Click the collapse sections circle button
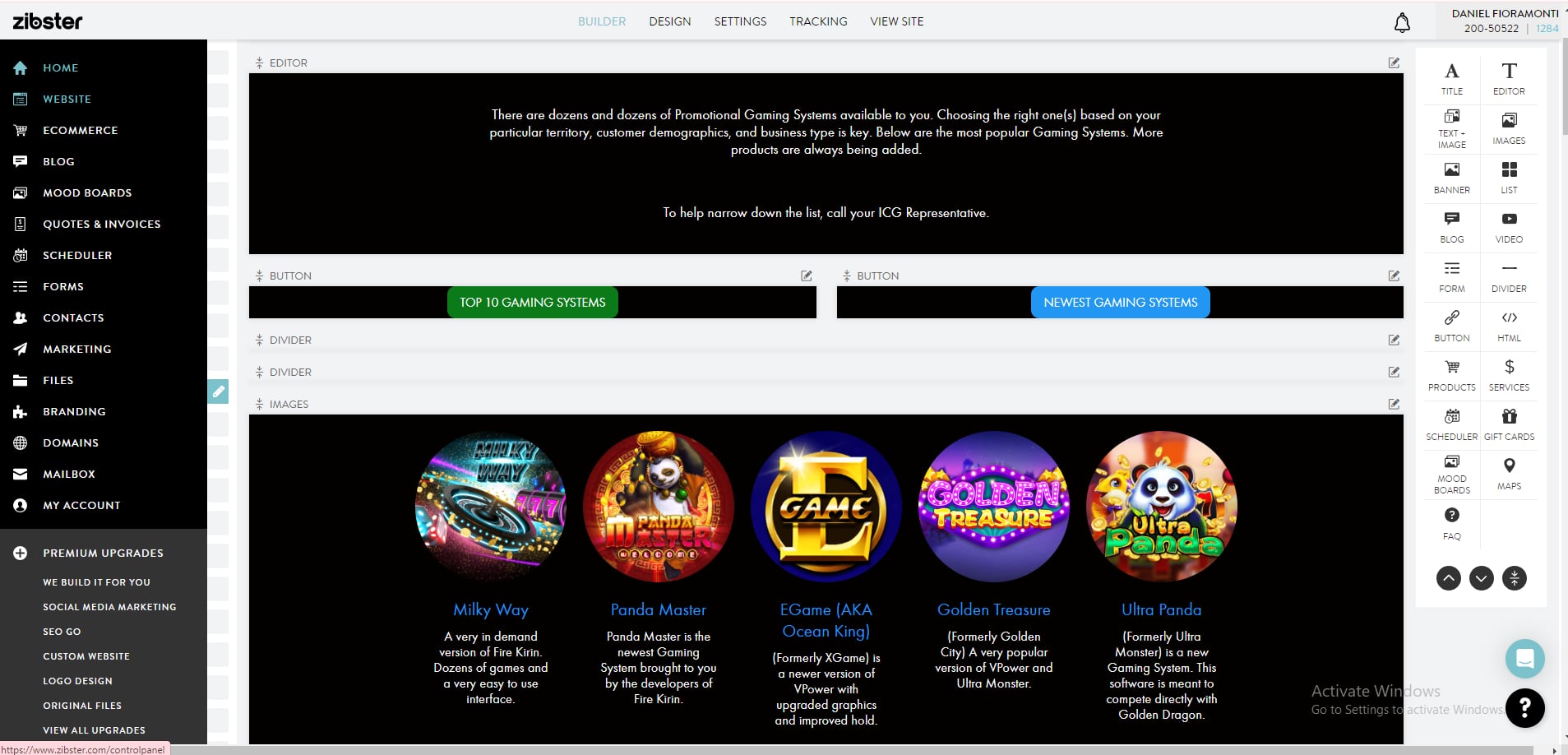Image resolution: width=1568 pixels, height=755 pixels. click(x=1515, y=578)
